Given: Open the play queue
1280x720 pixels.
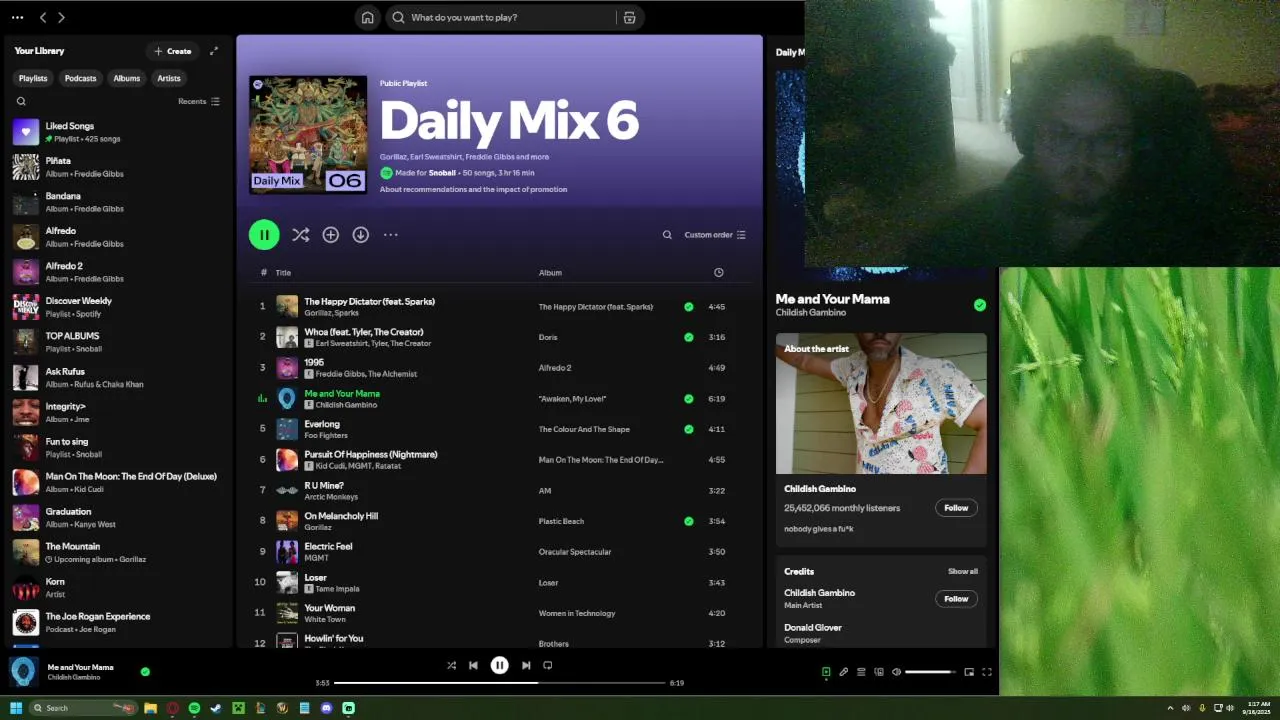Looking at the screenshot, I should pyautogui.click(x=861, y=672).
